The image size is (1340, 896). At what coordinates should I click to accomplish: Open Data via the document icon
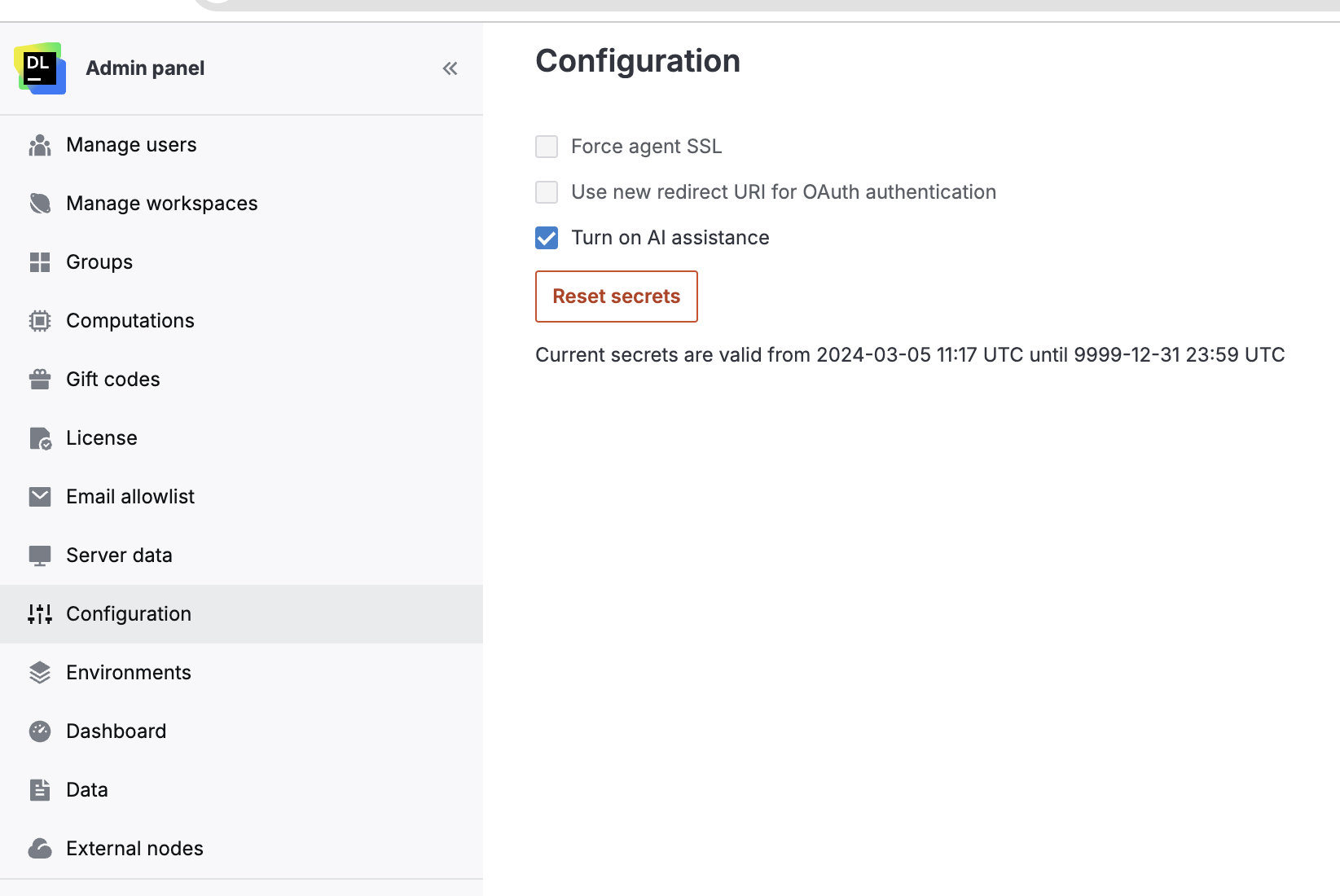point(39,789)
